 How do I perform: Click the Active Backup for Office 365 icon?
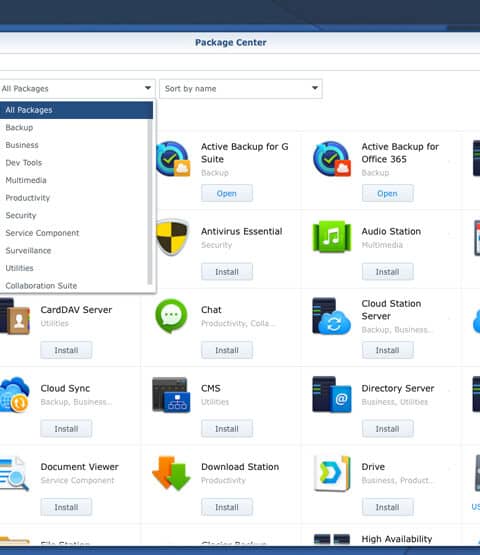332,159
